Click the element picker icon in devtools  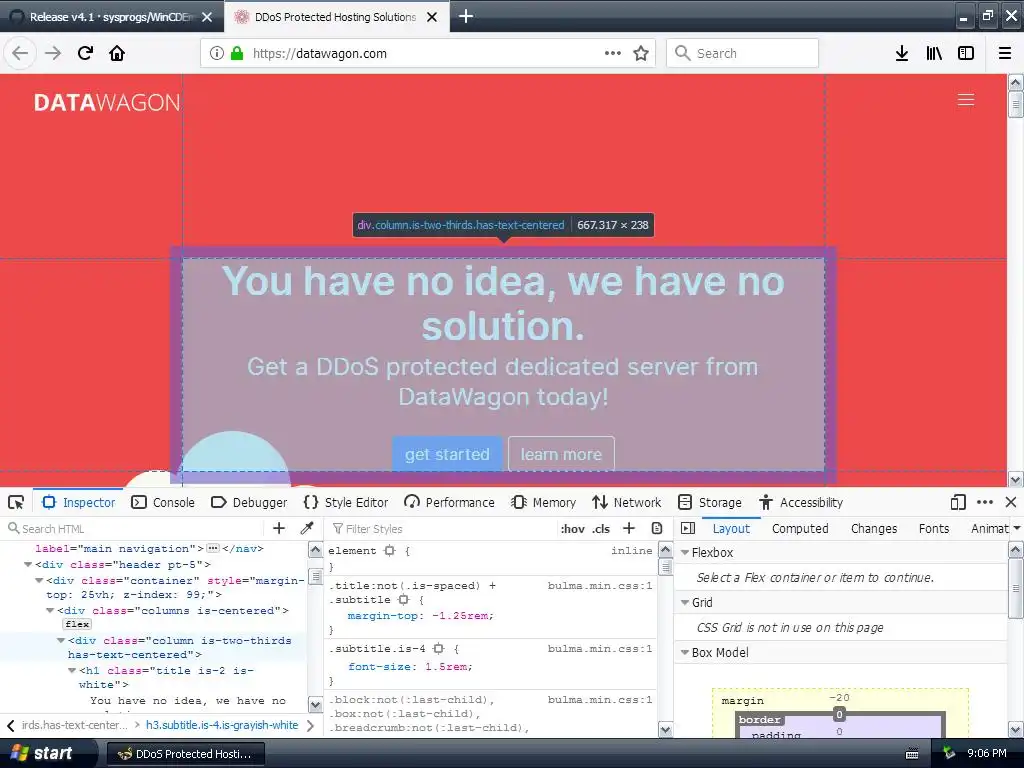[16, 502]
